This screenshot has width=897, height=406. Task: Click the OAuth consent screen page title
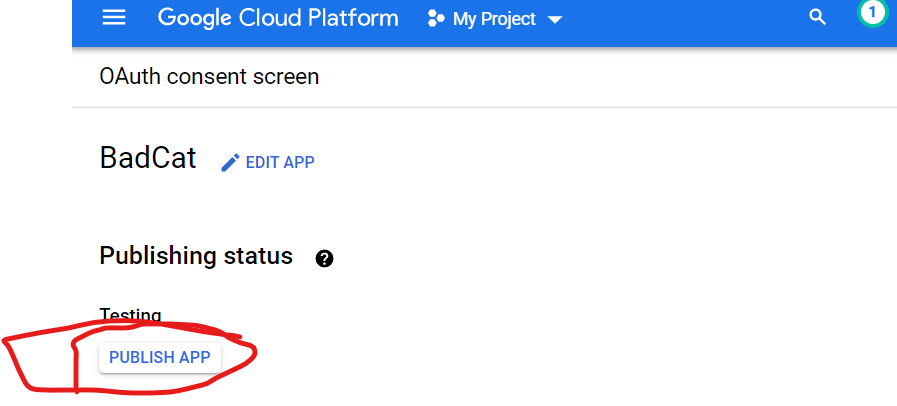coord(209,76)
